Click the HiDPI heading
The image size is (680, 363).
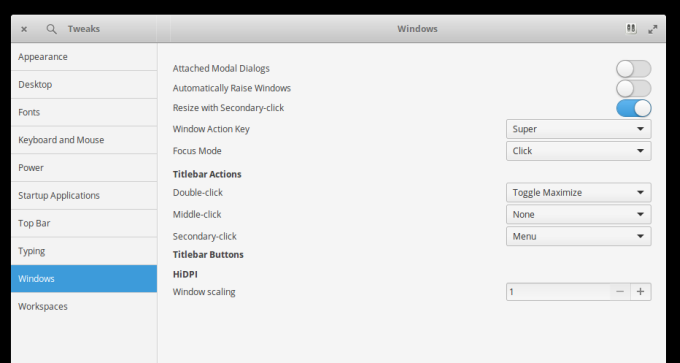pyautogui.click(x=185, y=275)
